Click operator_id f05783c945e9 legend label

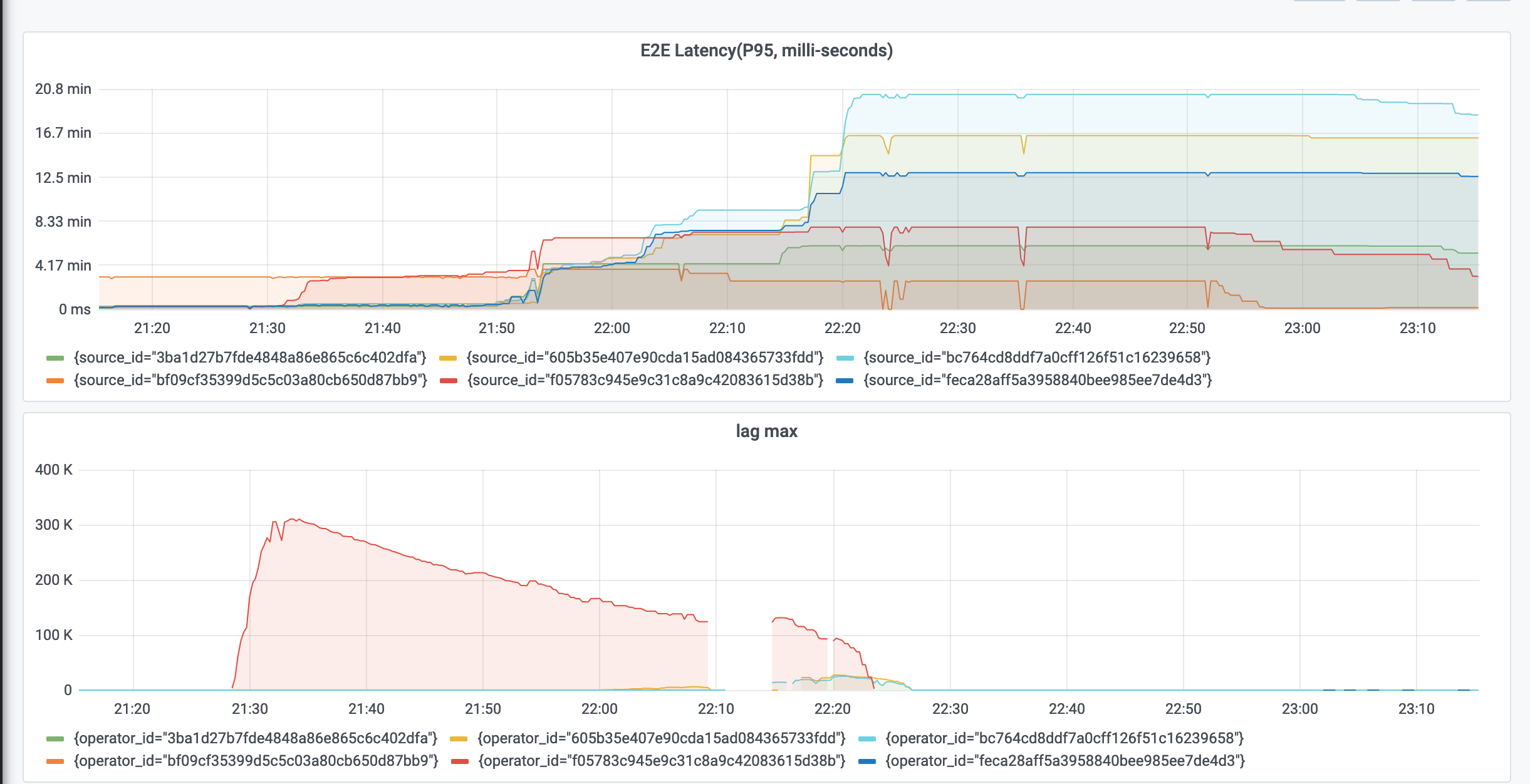662,761
